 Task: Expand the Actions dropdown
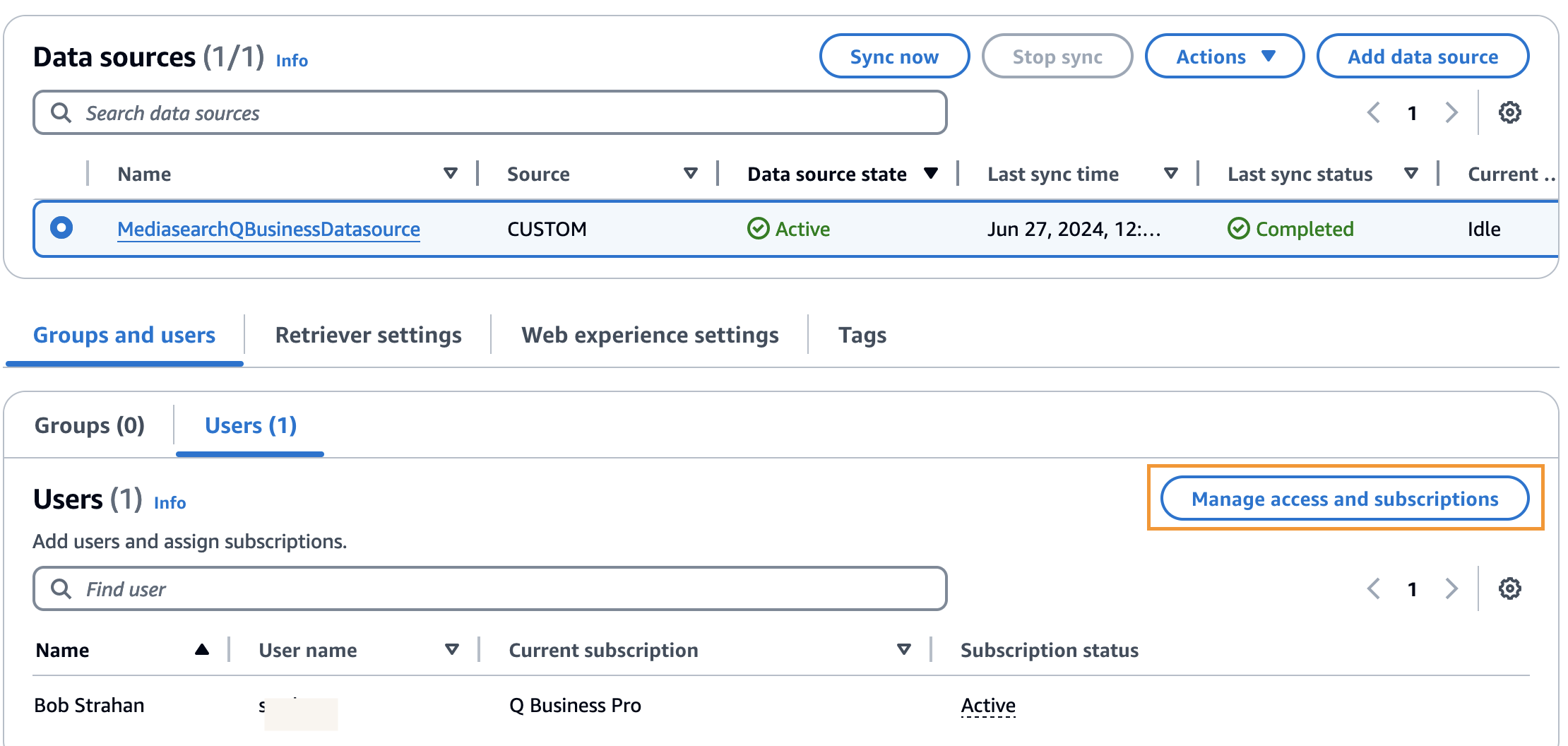1224,57
